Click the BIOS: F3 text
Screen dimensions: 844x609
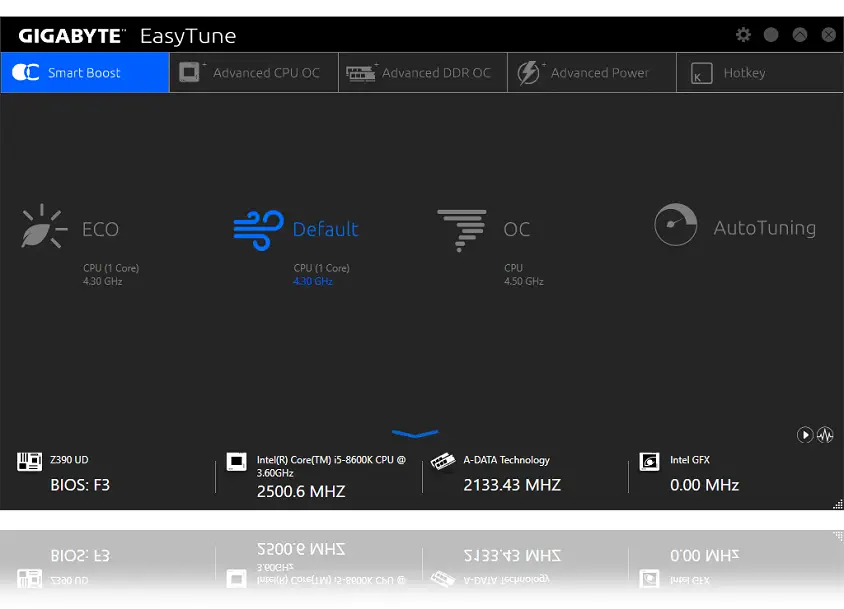[x=80, y=485]
